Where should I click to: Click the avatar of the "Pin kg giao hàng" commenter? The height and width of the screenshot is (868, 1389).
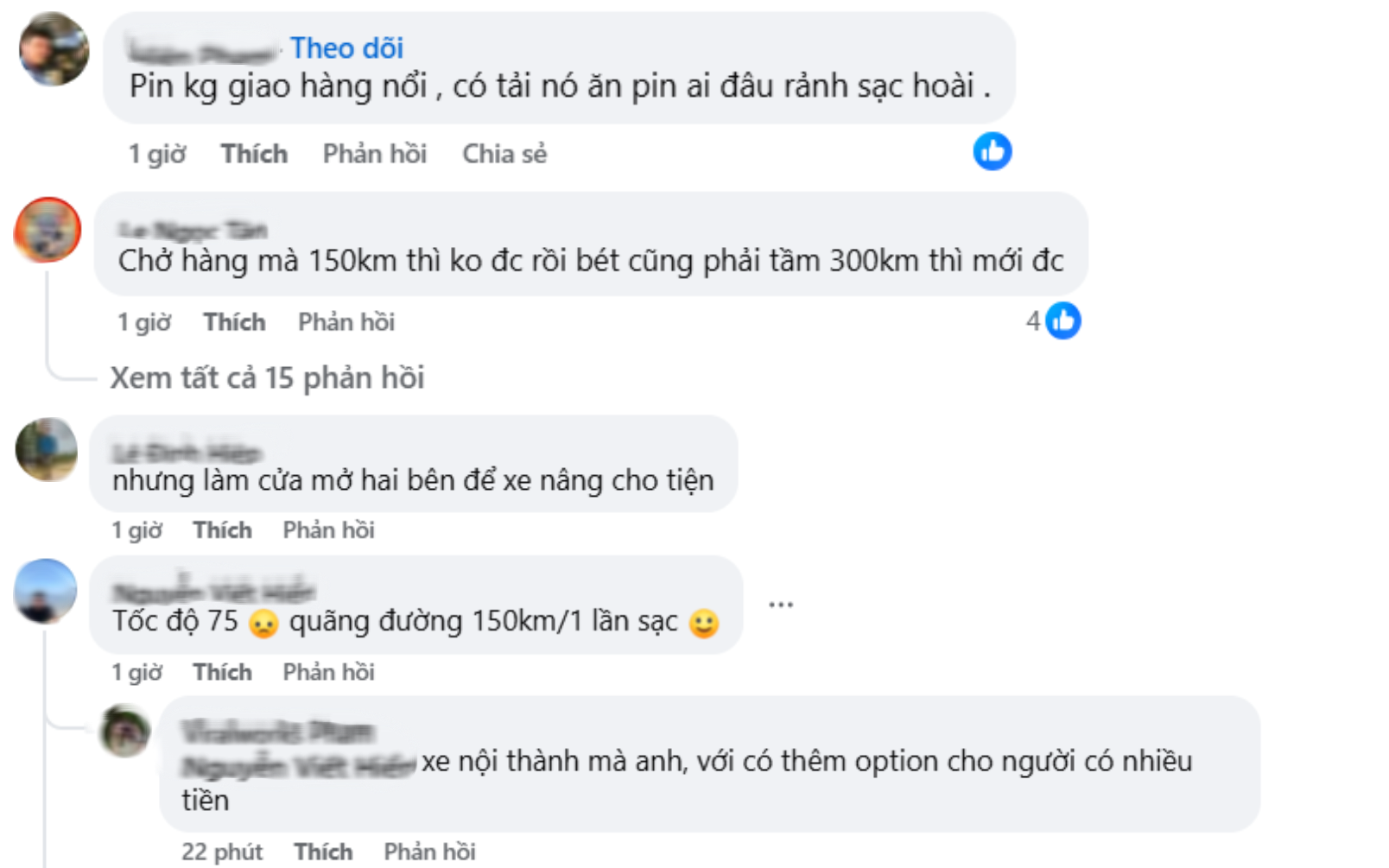[54, 49]
